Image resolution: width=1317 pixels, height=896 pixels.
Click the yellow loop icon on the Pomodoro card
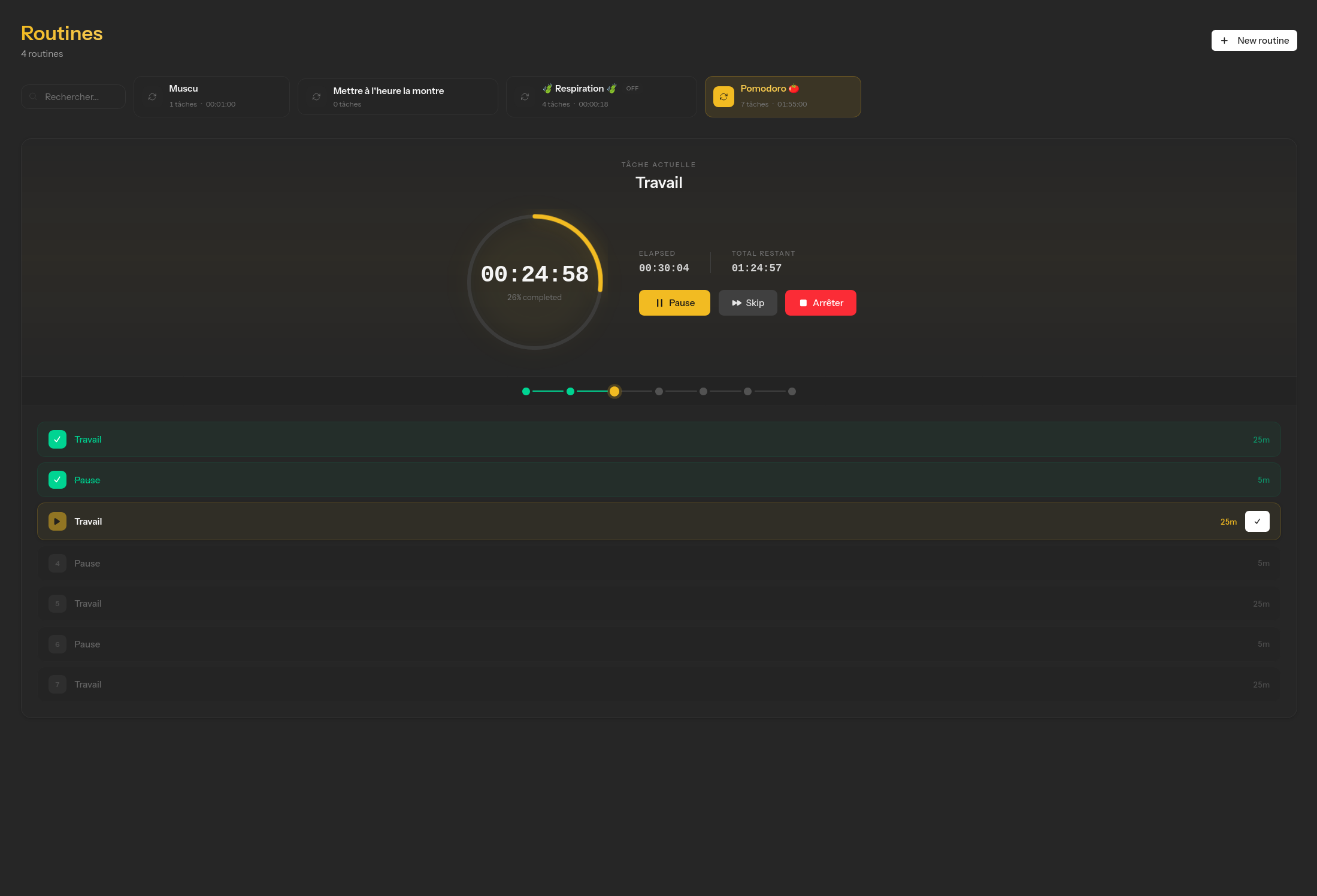[723, 96]
